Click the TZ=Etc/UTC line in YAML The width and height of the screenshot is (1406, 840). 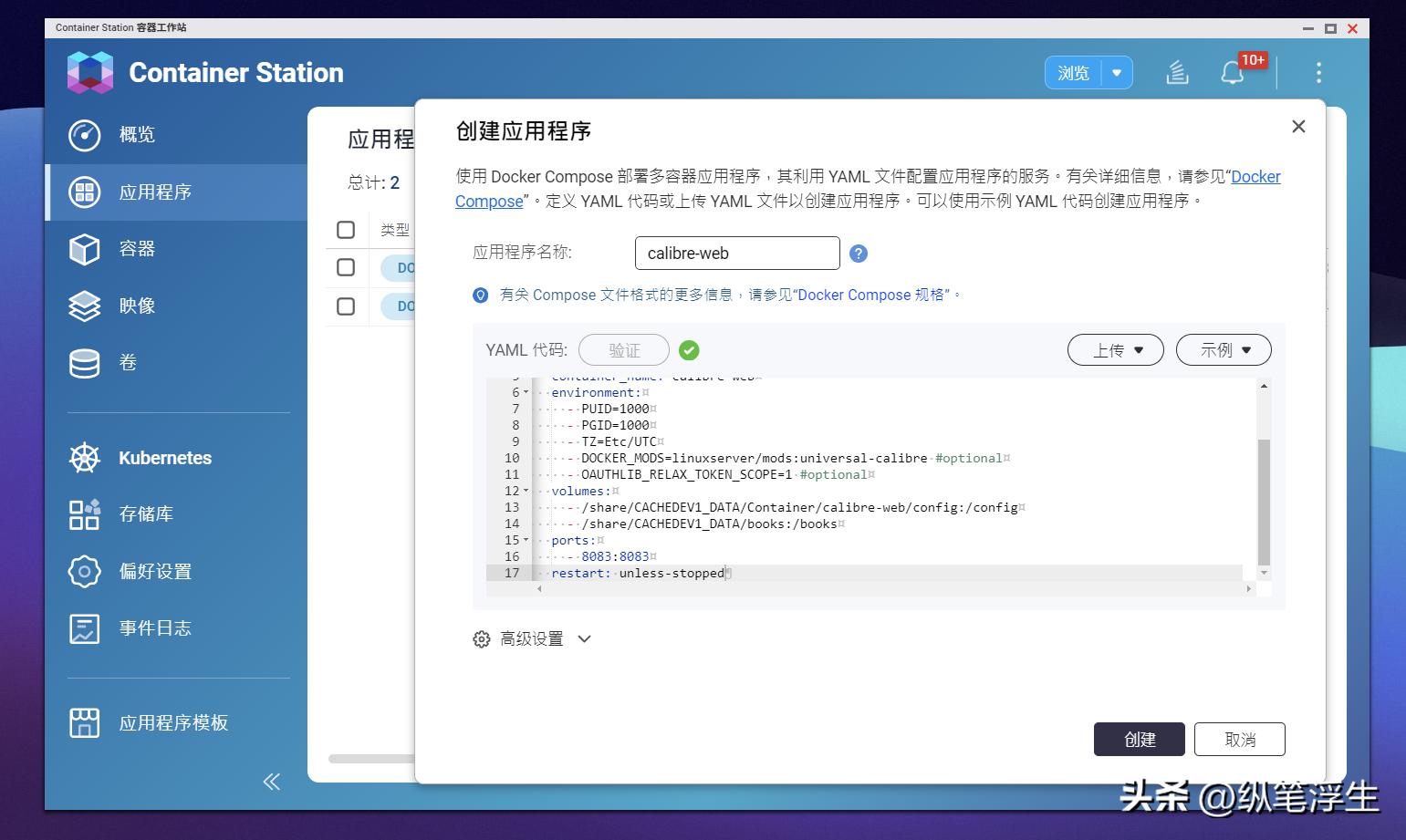pos(620,442)
